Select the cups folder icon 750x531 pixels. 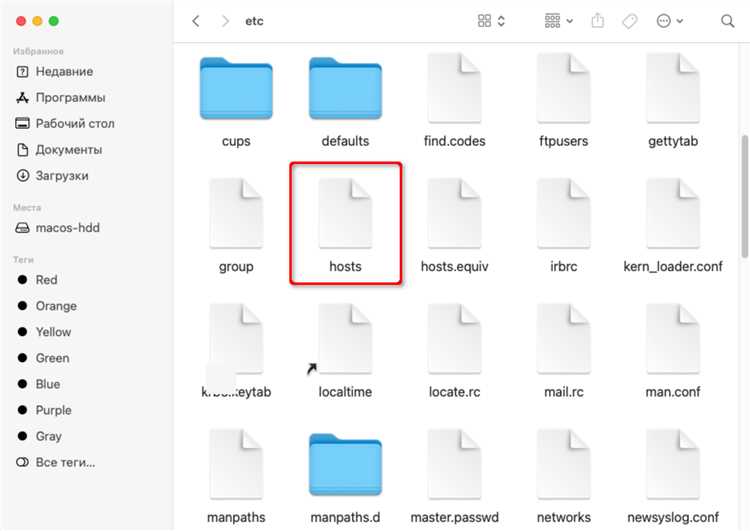(x=236, y=88)
